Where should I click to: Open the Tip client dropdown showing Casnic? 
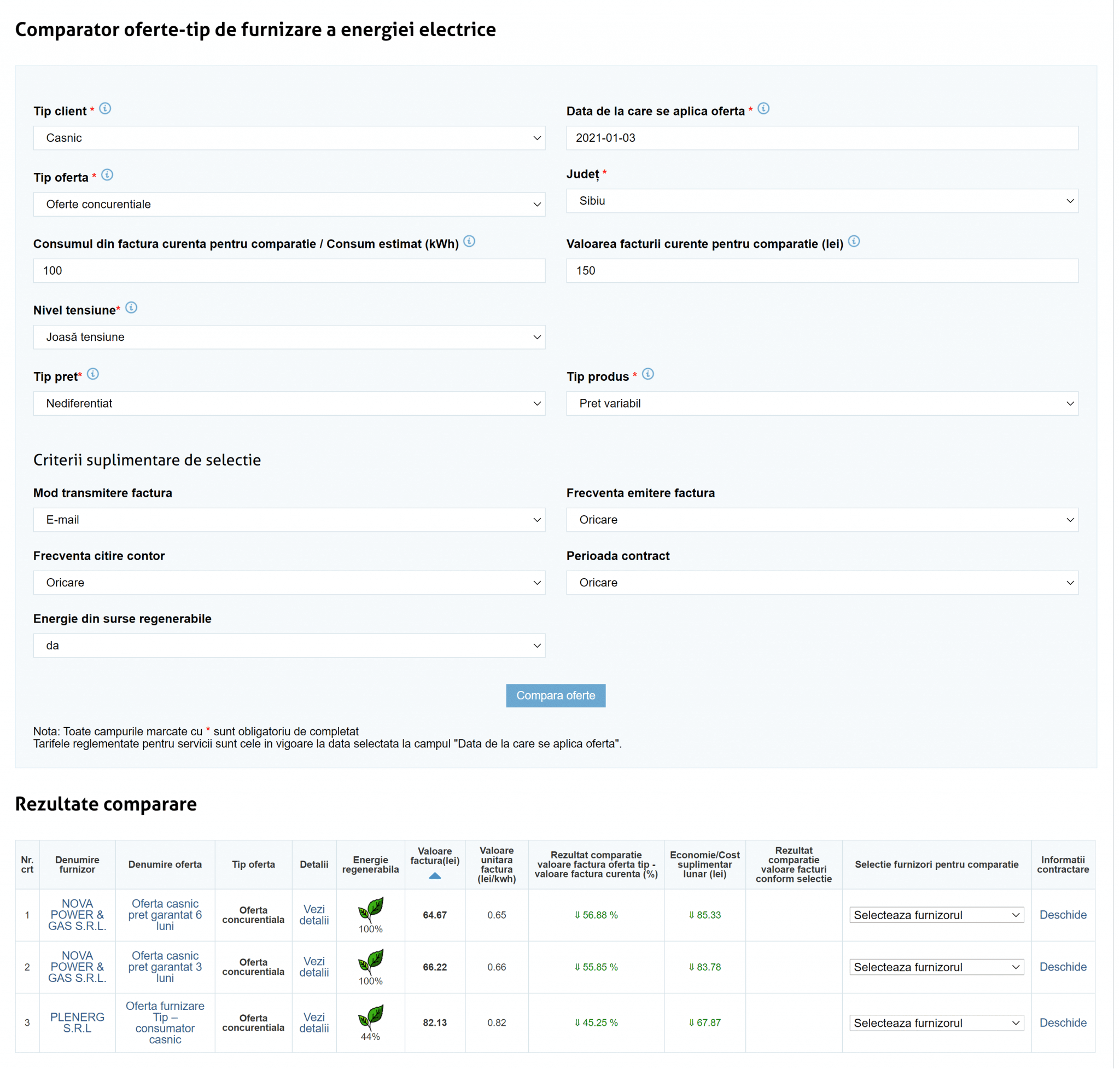(x=289, y=138)
